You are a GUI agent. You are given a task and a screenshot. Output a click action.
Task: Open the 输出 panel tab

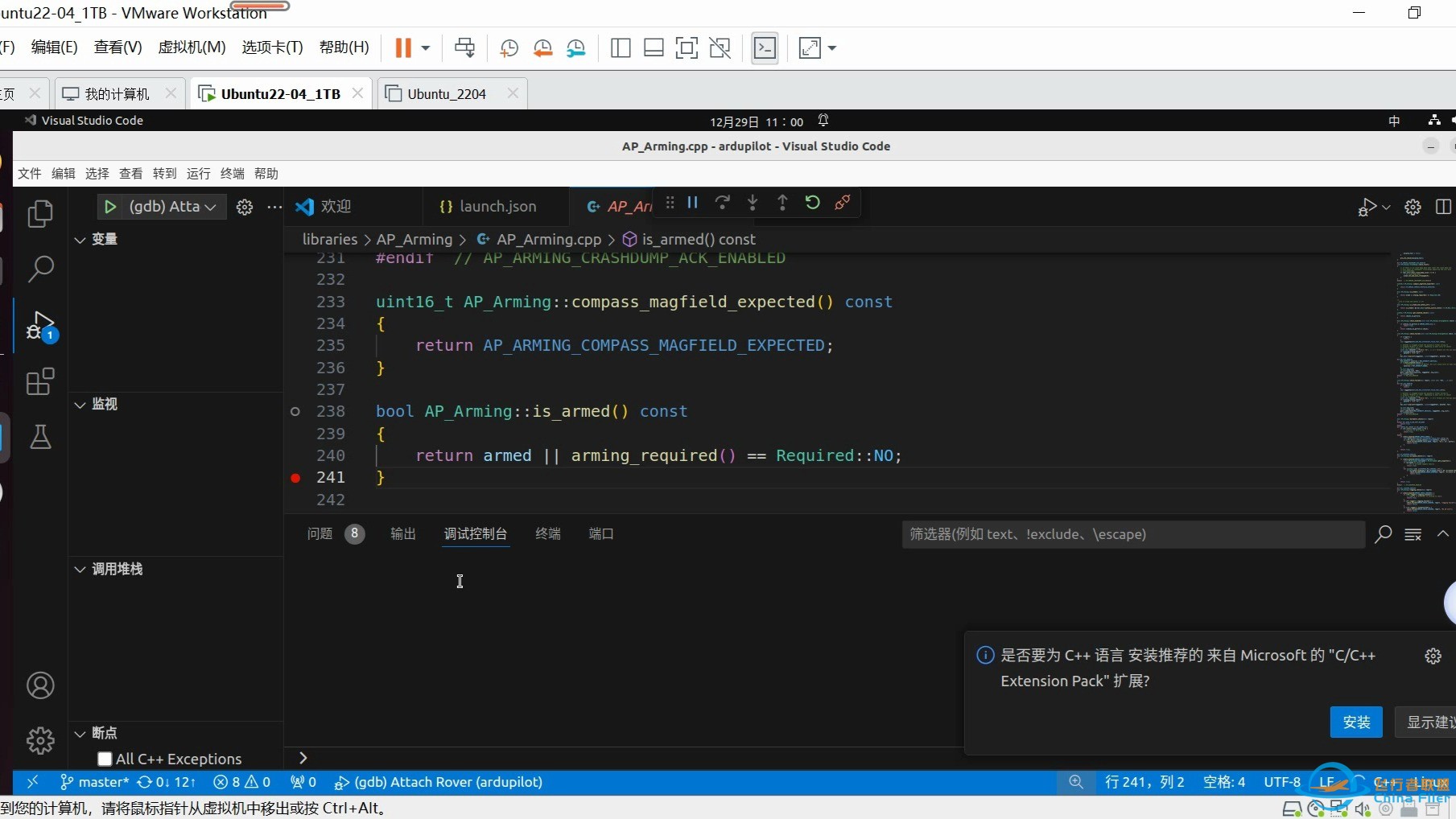click(x=403, y=534)
